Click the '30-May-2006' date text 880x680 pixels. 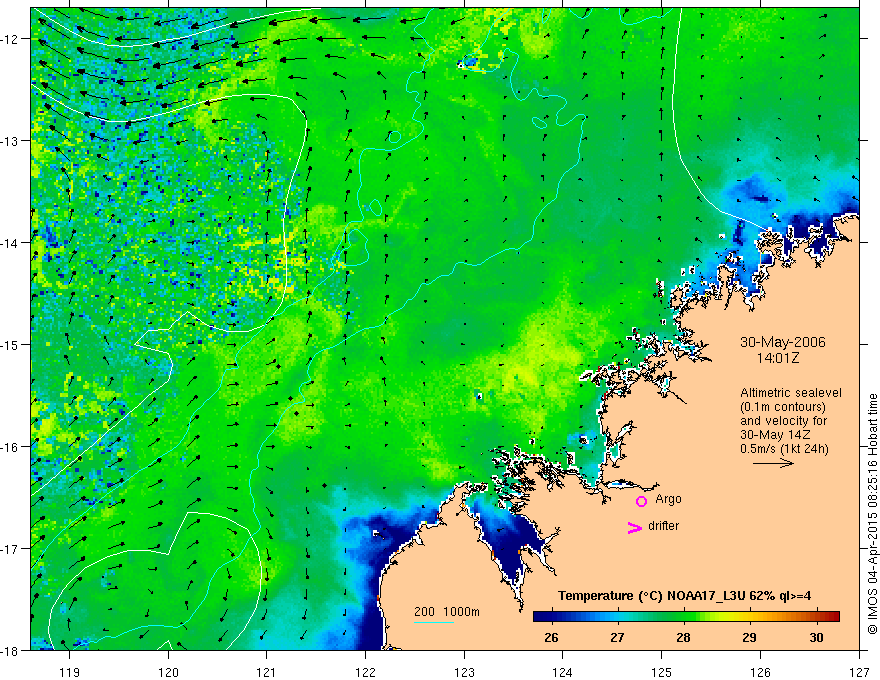pos(782,342)
